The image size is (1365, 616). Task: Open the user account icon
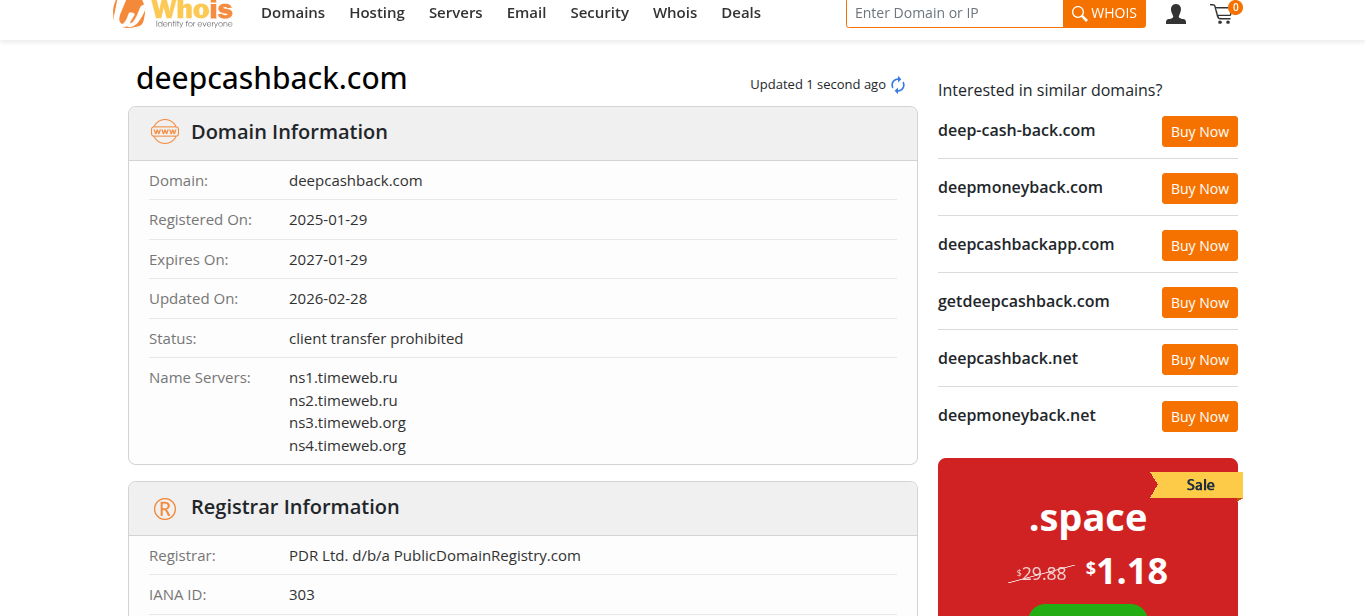[x=1176, y=14]
